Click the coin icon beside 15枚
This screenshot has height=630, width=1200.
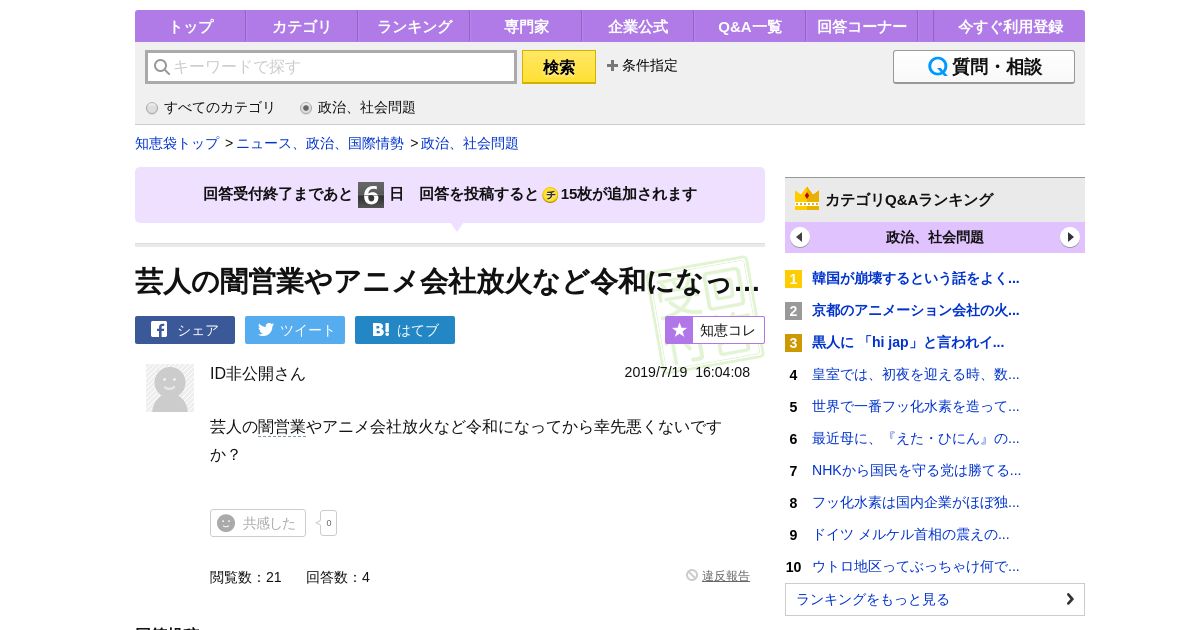[550, 195]
